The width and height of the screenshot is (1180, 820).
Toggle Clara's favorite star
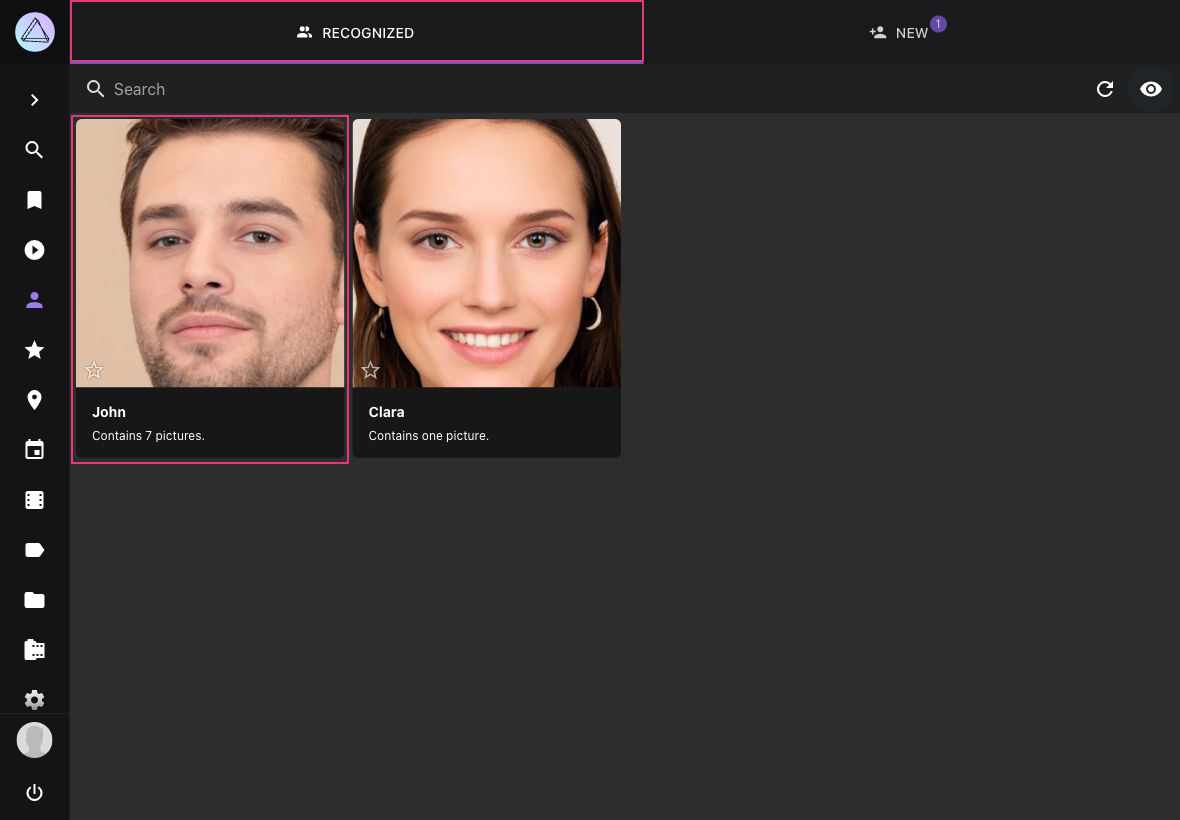coord(370,370)
